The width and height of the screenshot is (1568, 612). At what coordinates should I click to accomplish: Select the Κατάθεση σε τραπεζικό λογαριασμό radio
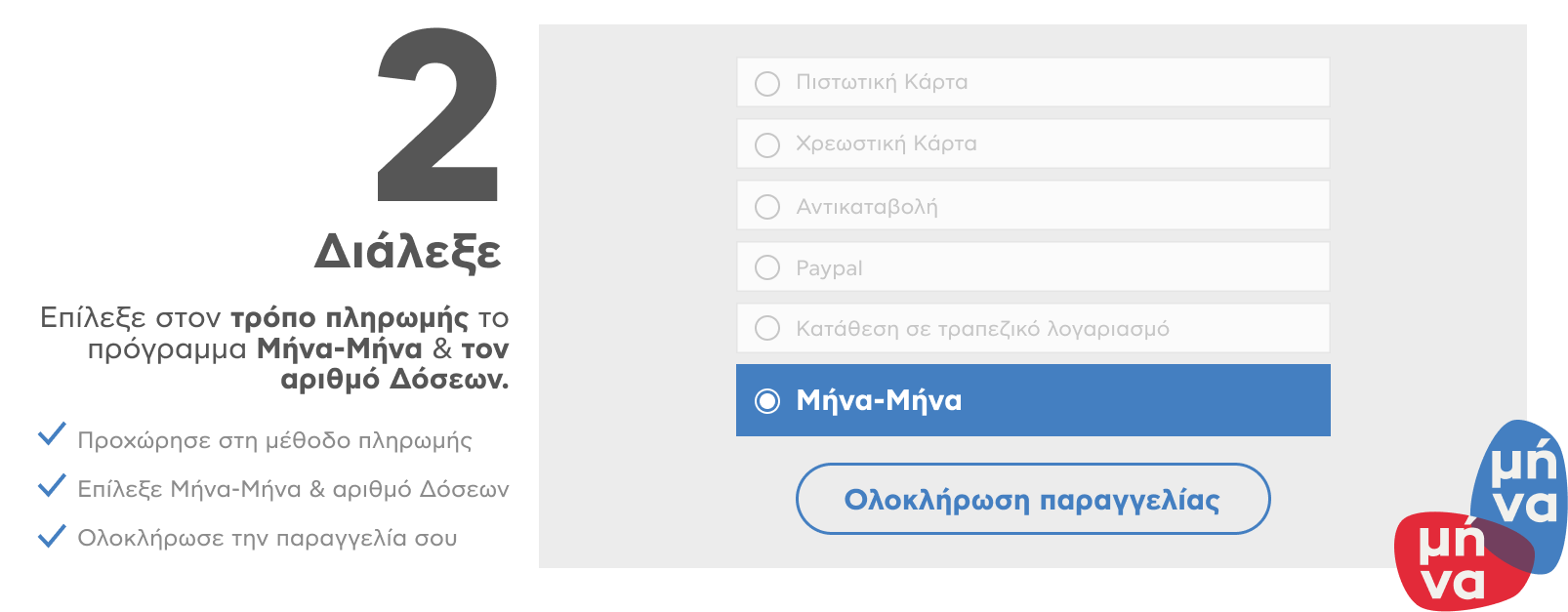(x=767, y=328)
